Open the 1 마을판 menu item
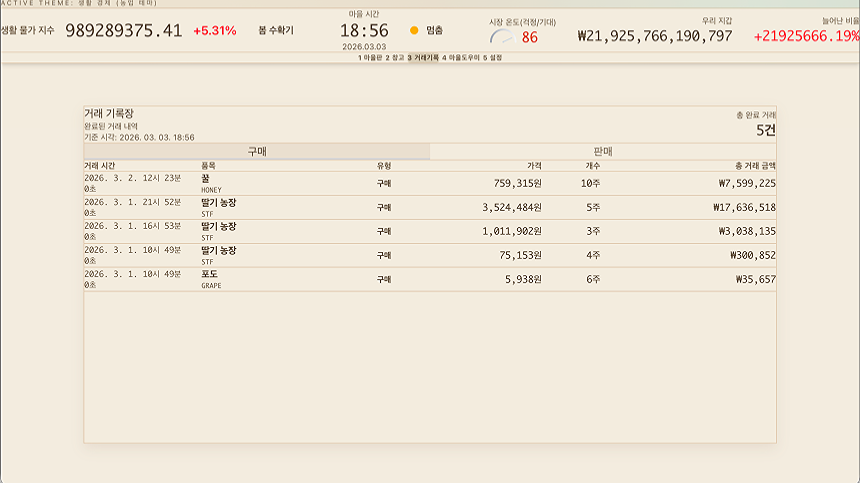 [369, 58]
